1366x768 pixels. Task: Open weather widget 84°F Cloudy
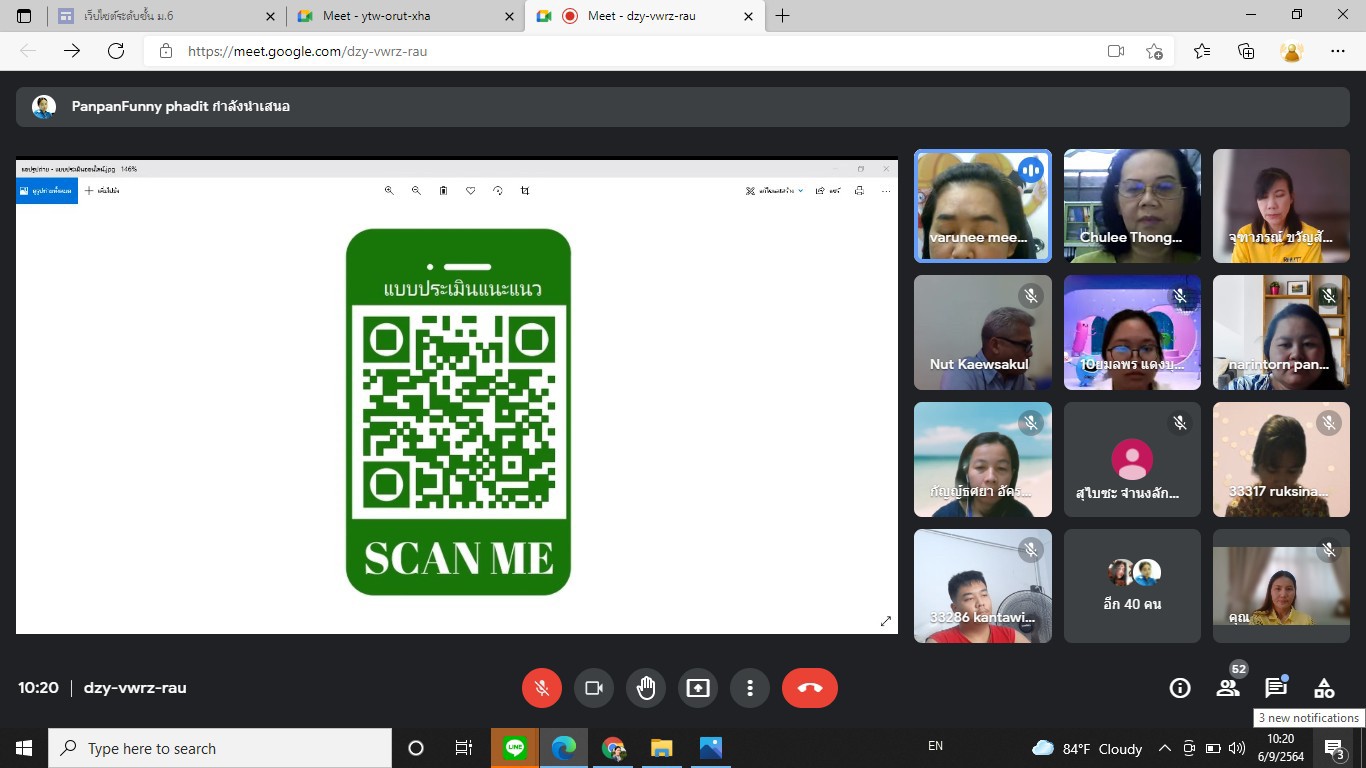click(x=1087, y=748)
